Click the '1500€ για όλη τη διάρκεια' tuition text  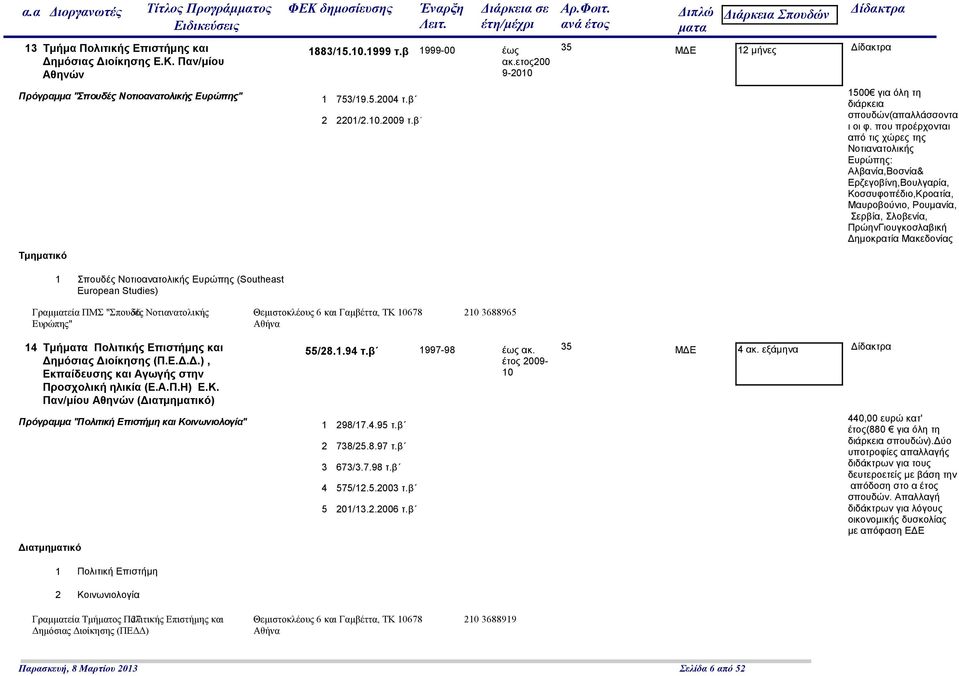coord(902,166)
